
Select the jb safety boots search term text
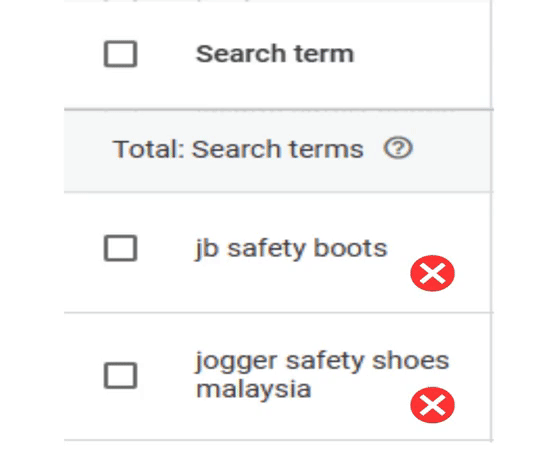point(291,249)
